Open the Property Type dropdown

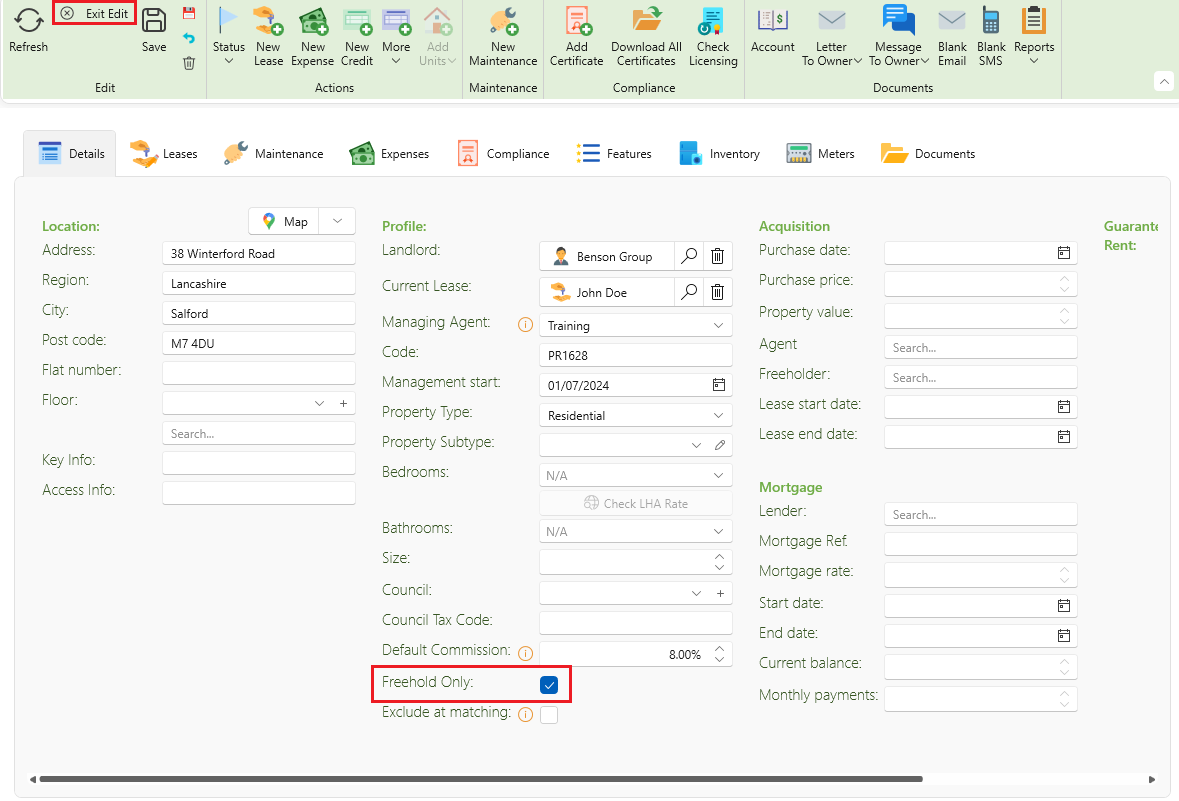(x=718, y=415)
